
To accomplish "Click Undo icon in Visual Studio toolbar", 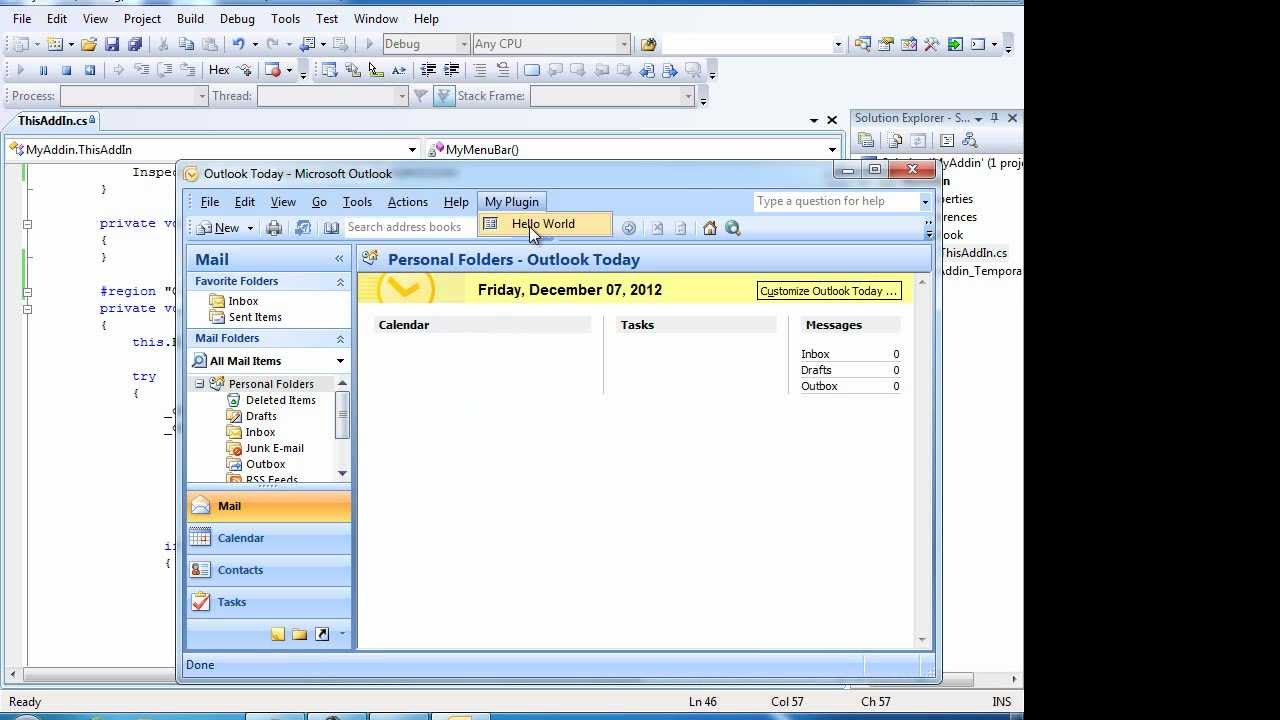I will pos(238,44).
